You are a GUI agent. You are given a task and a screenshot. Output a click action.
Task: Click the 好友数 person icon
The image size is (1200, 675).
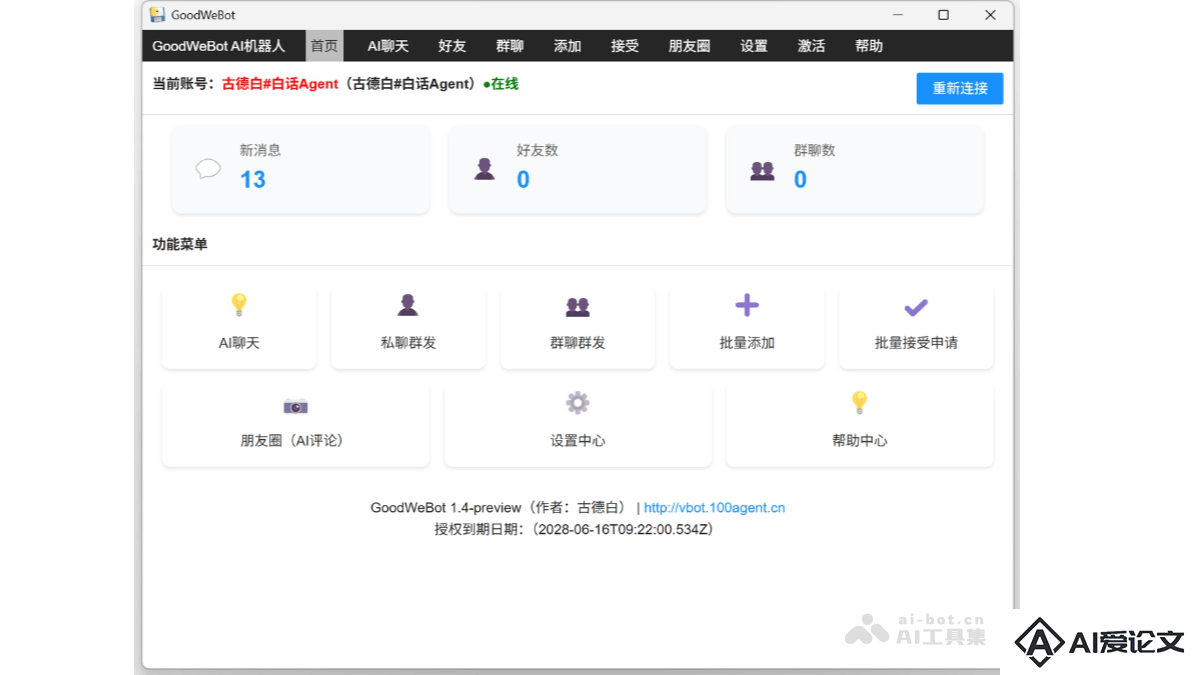[485, 169]
